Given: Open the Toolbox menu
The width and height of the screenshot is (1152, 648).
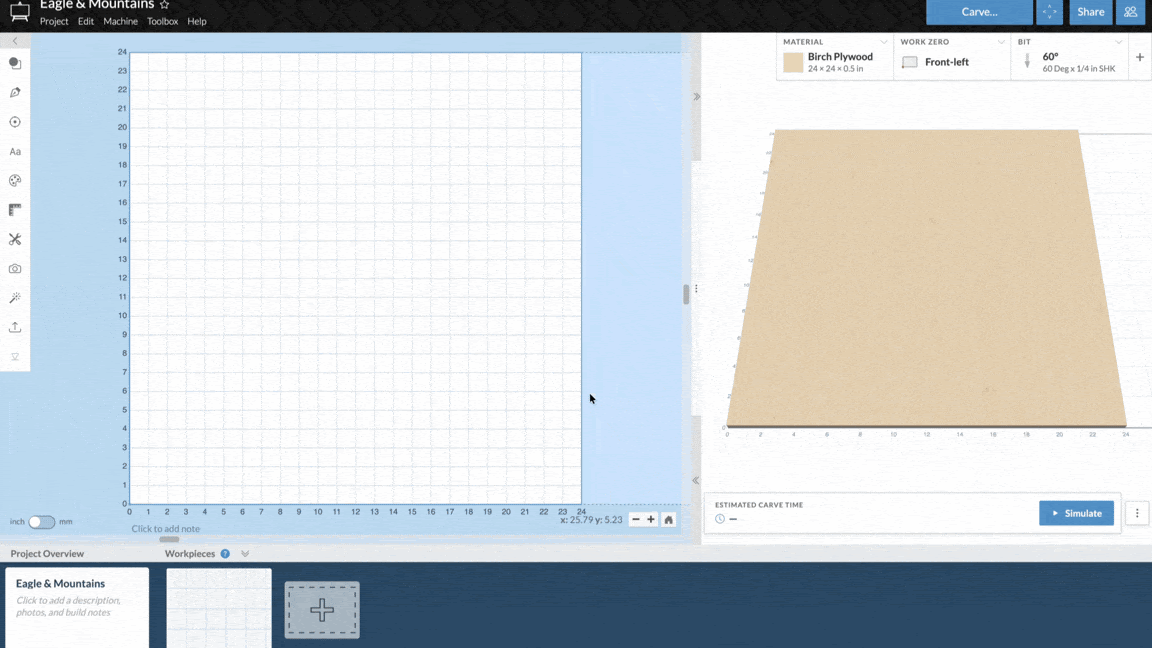Looking at the screenshot, I should click(x=162, y=21).
